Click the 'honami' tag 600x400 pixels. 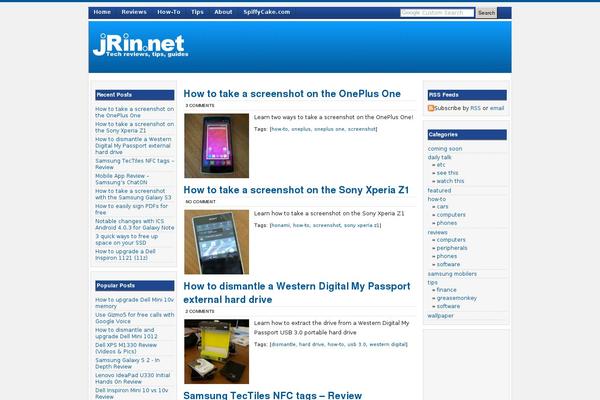click(x=280, y=225)
